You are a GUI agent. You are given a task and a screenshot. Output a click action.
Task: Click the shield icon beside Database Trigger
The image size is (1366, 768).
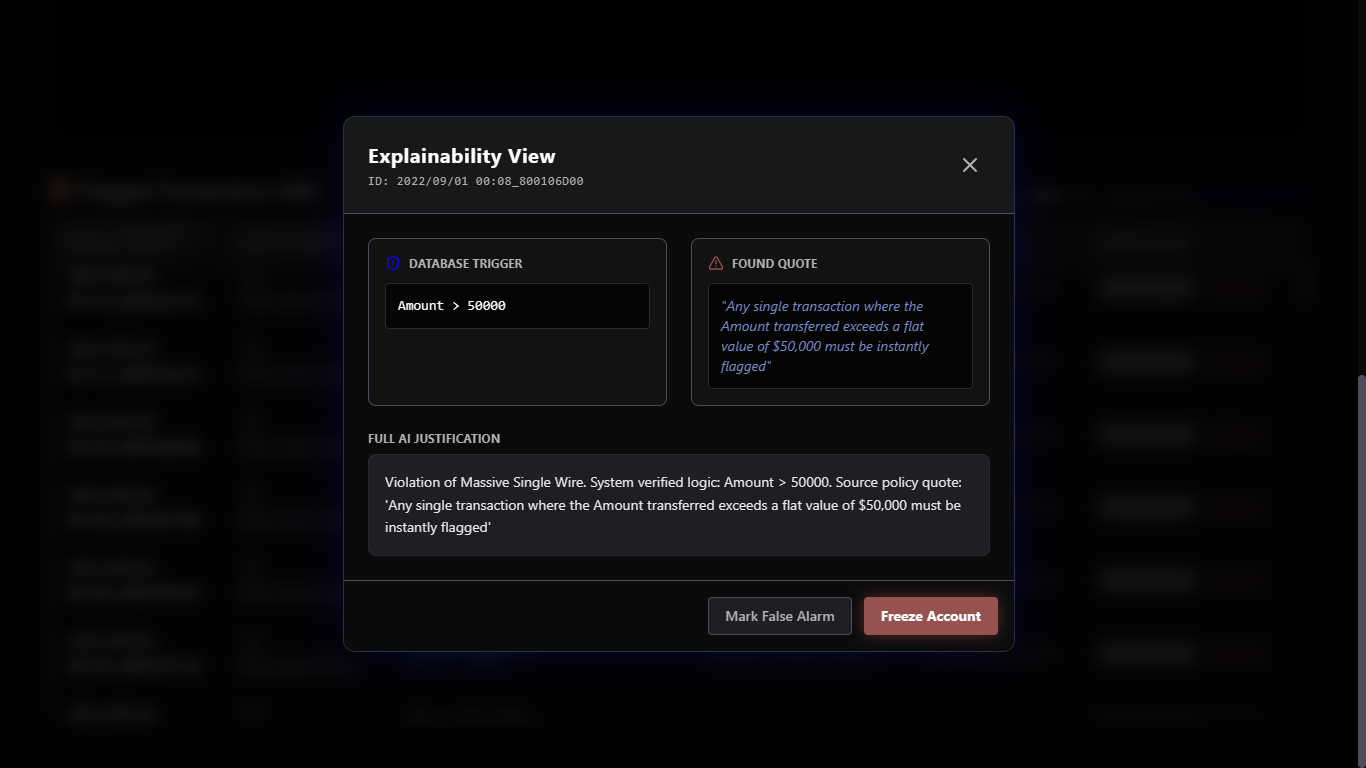393,264
